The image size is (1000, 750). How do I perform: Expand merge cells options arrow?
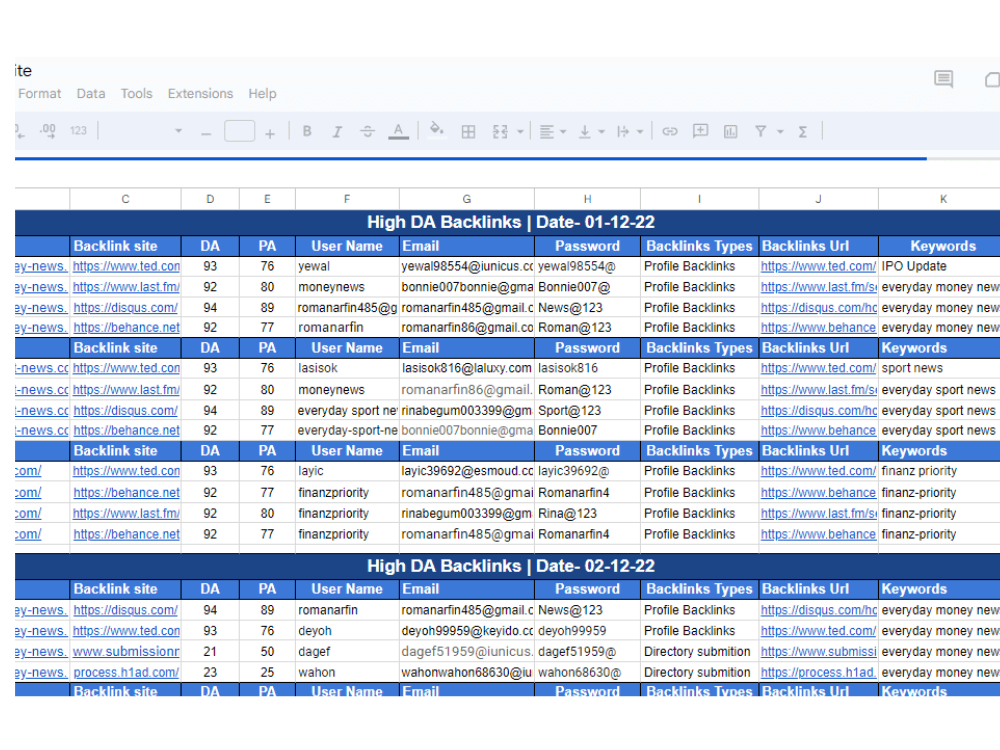(x=520, y=132)
